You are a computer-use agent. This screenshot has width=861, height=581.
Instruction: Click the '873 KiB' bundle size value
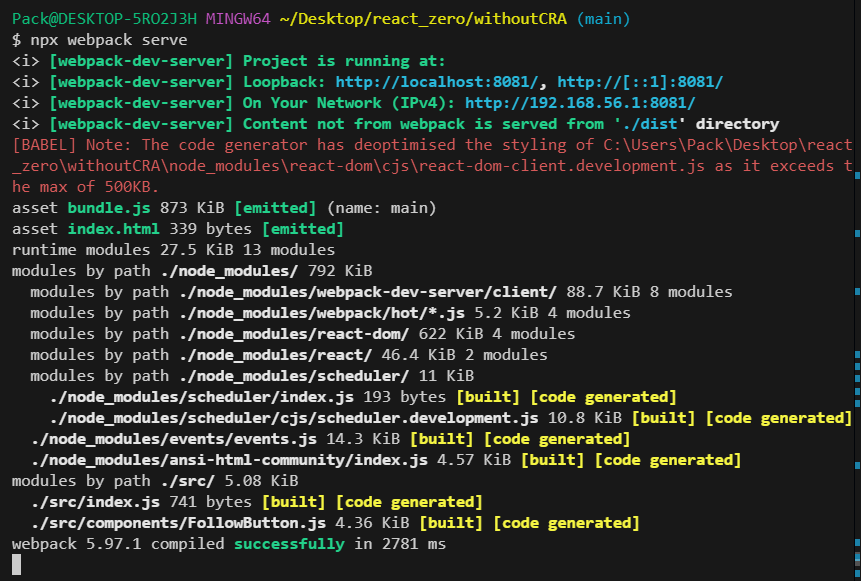click(x=192, y=208)
